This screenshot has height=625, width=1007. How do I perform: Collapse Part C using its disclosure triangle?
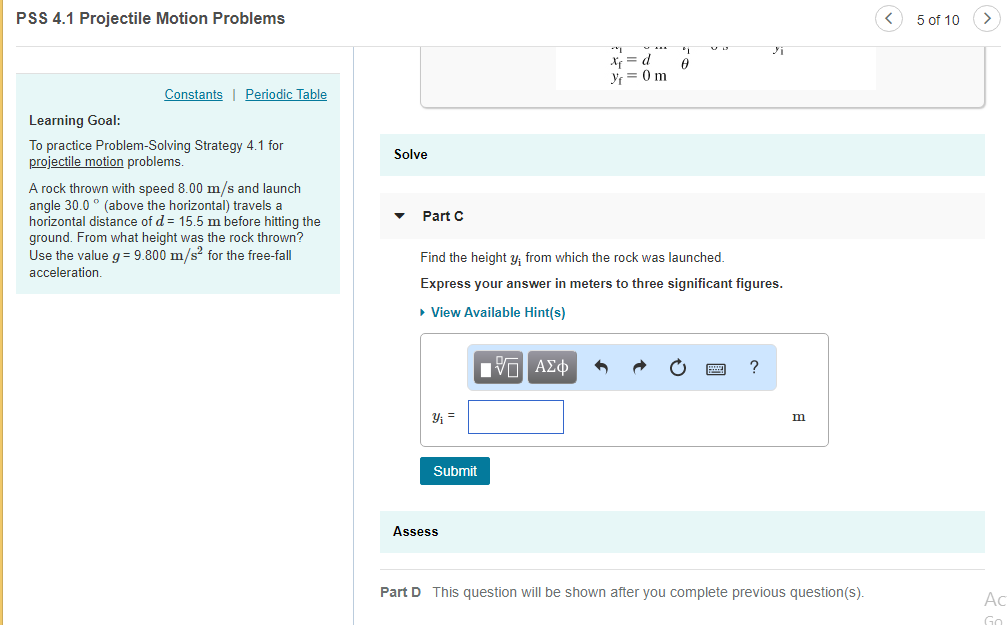399,216
